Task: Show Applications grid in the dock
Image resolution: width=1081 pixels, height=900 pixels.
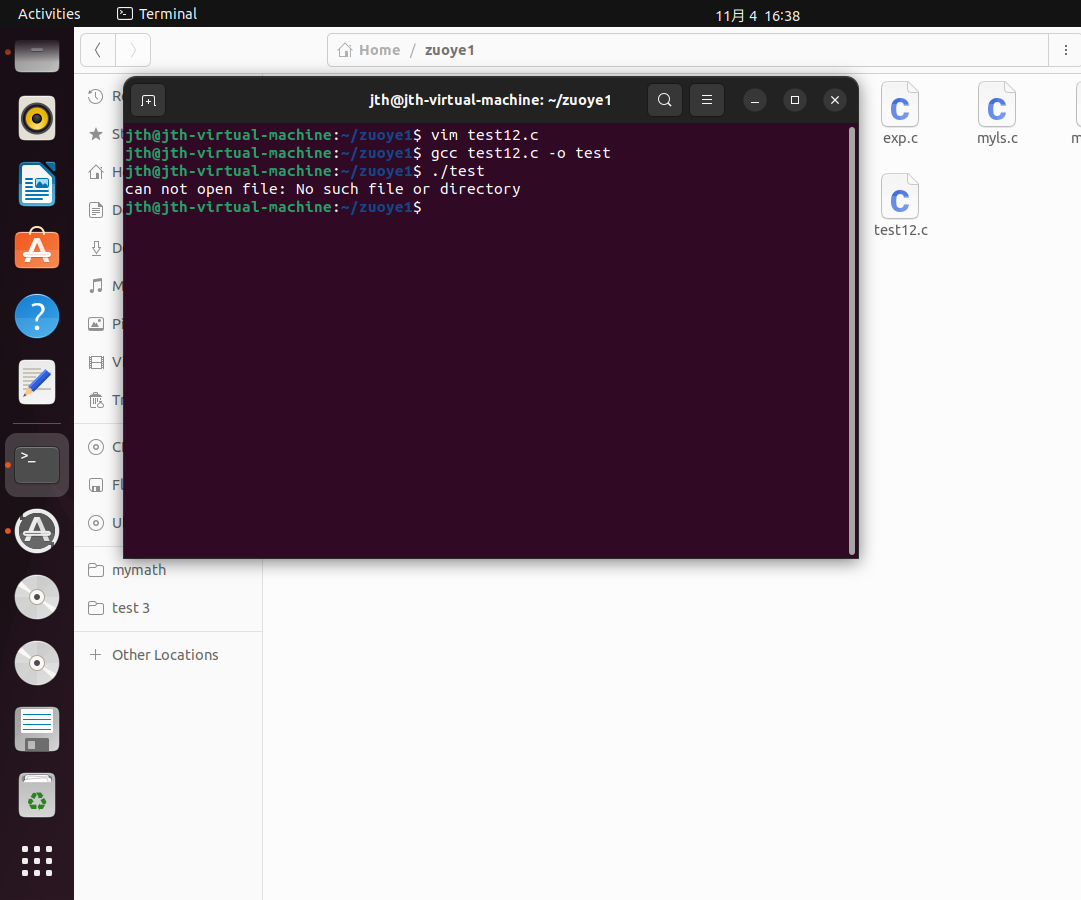Action: [x=37, y=861]
